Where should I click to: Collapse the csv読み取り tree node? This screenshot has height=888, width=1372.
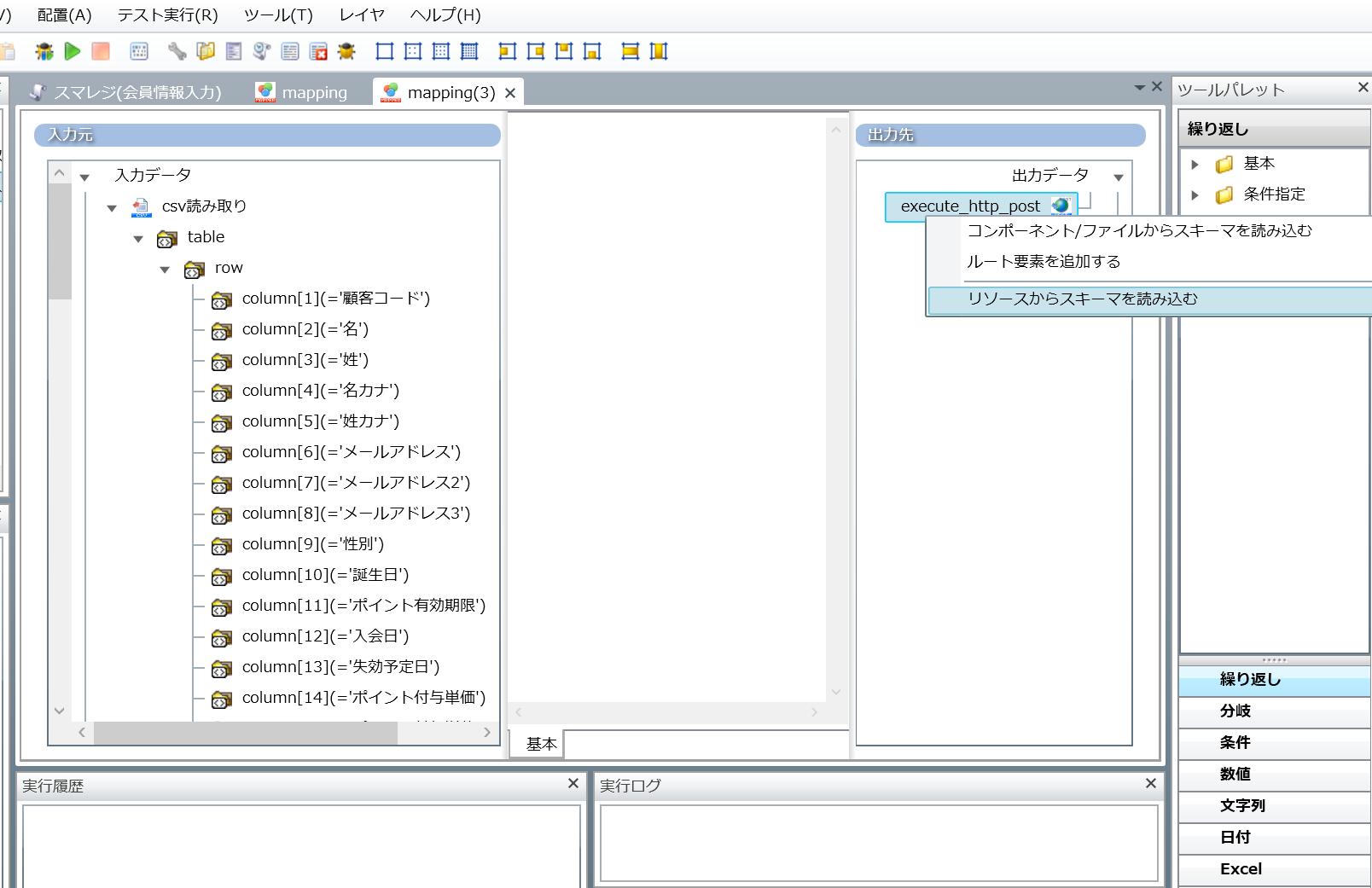pos(112,208)
